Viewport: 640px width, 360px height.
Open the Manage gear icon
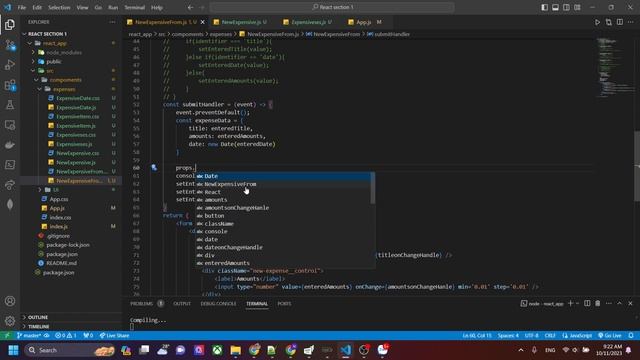point(10,321)
